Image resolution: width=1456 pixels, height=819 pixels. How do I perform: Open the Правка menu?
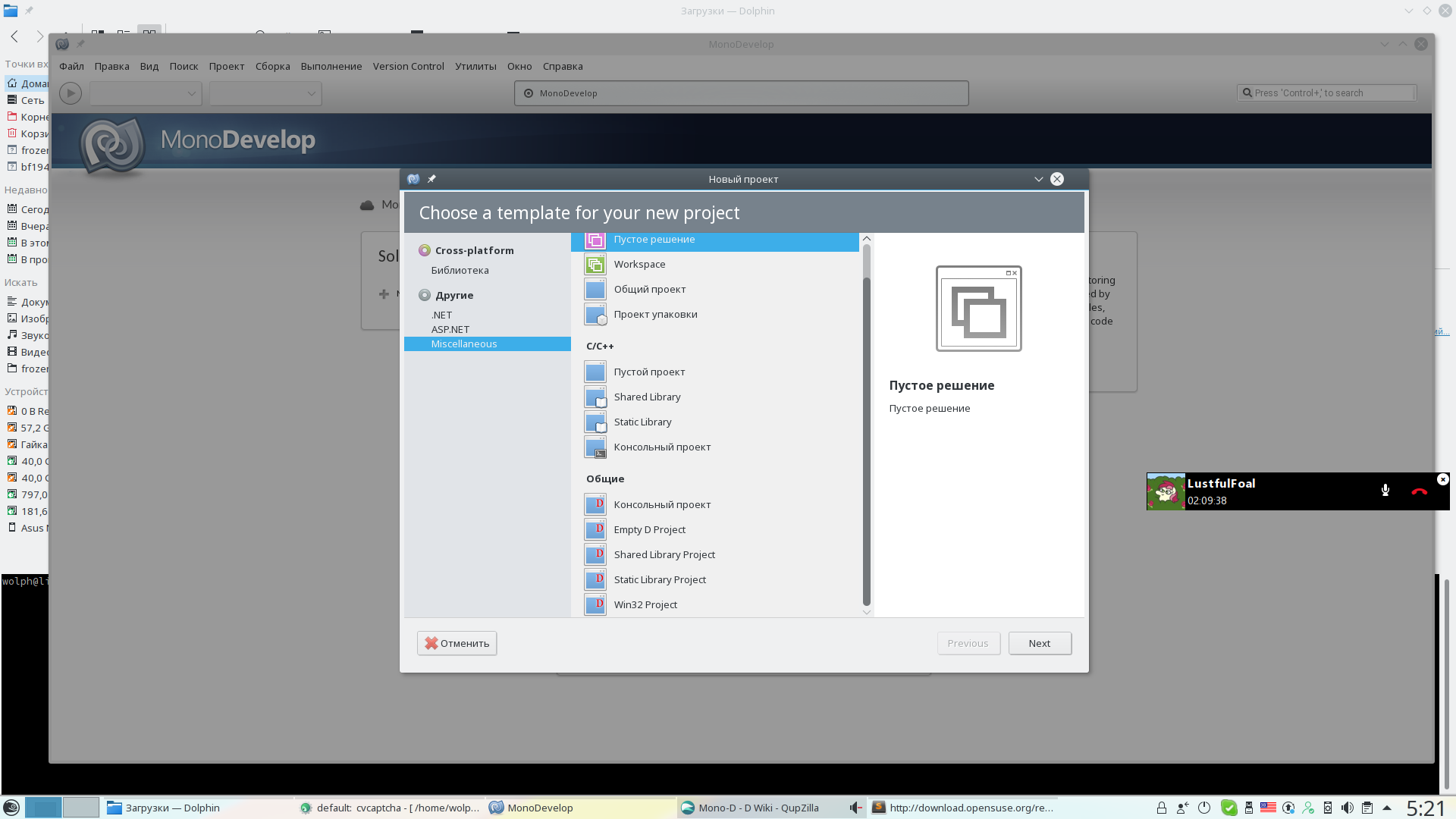(x=111, y=67)
